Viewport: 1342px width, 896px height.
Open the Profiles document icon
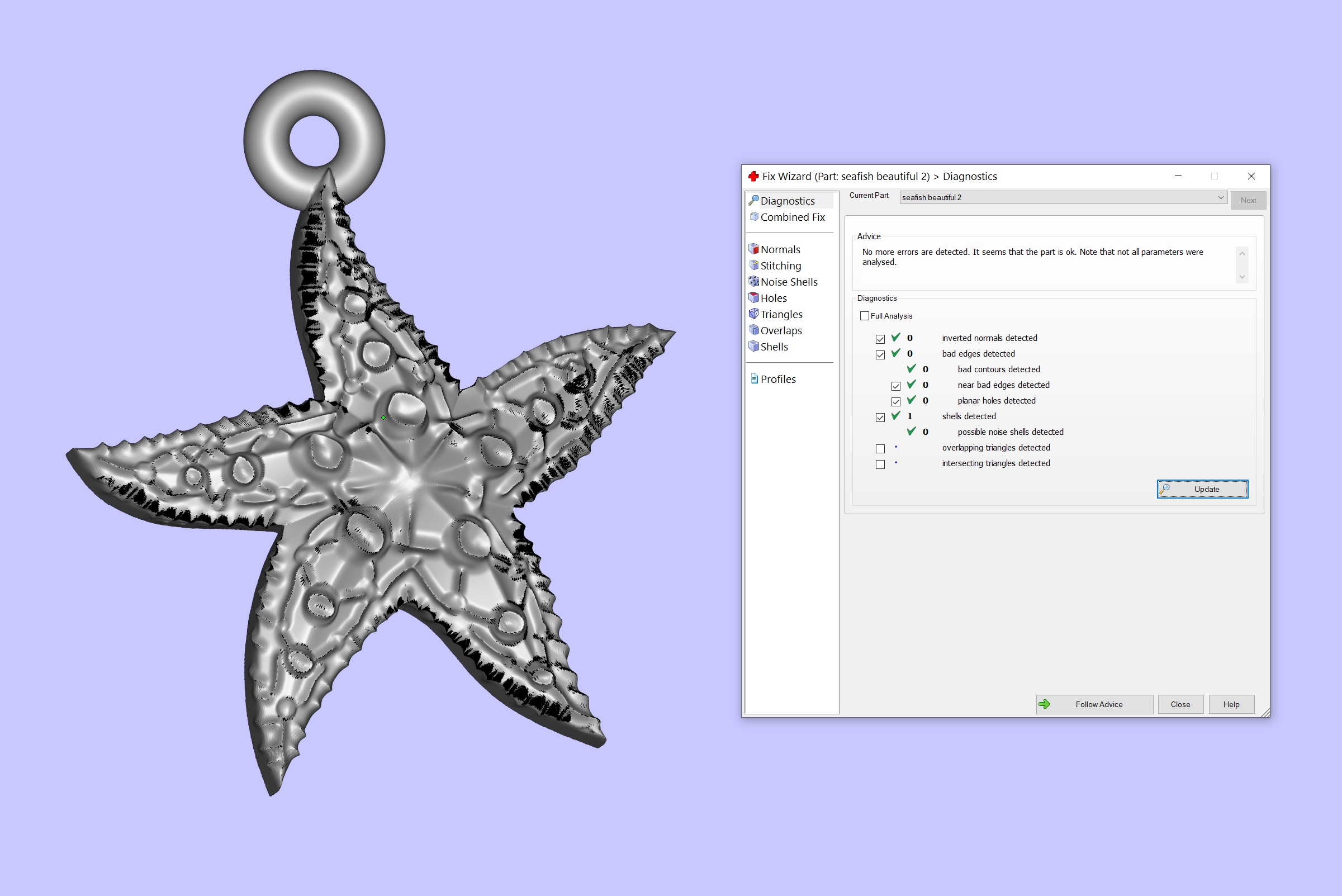(x=754, y=379)
